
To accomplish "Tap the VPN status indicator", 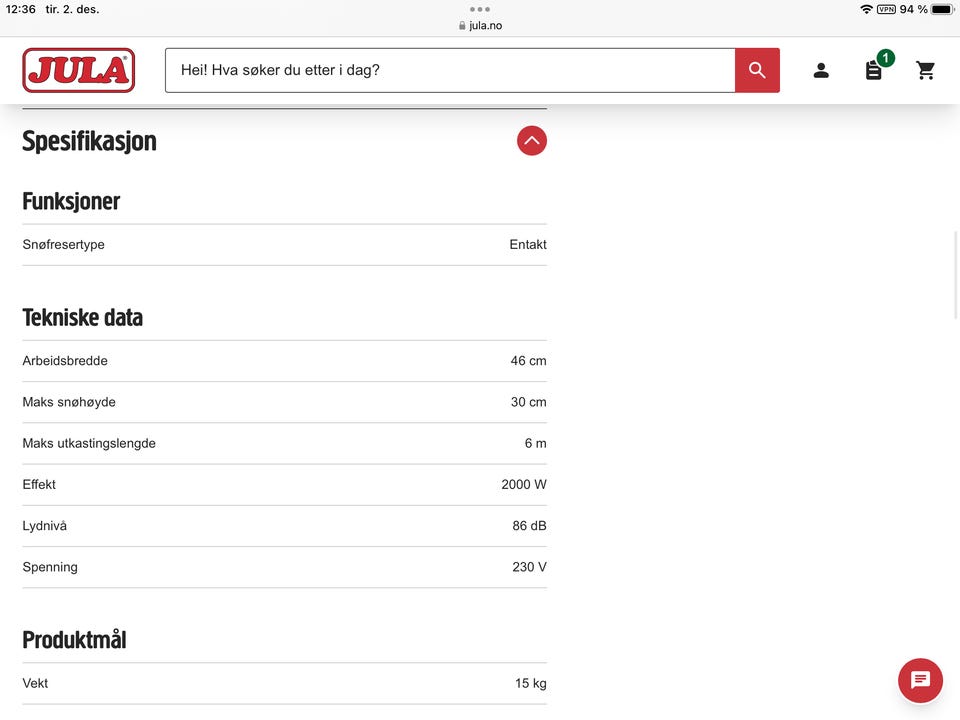I will tap(886, 9).
